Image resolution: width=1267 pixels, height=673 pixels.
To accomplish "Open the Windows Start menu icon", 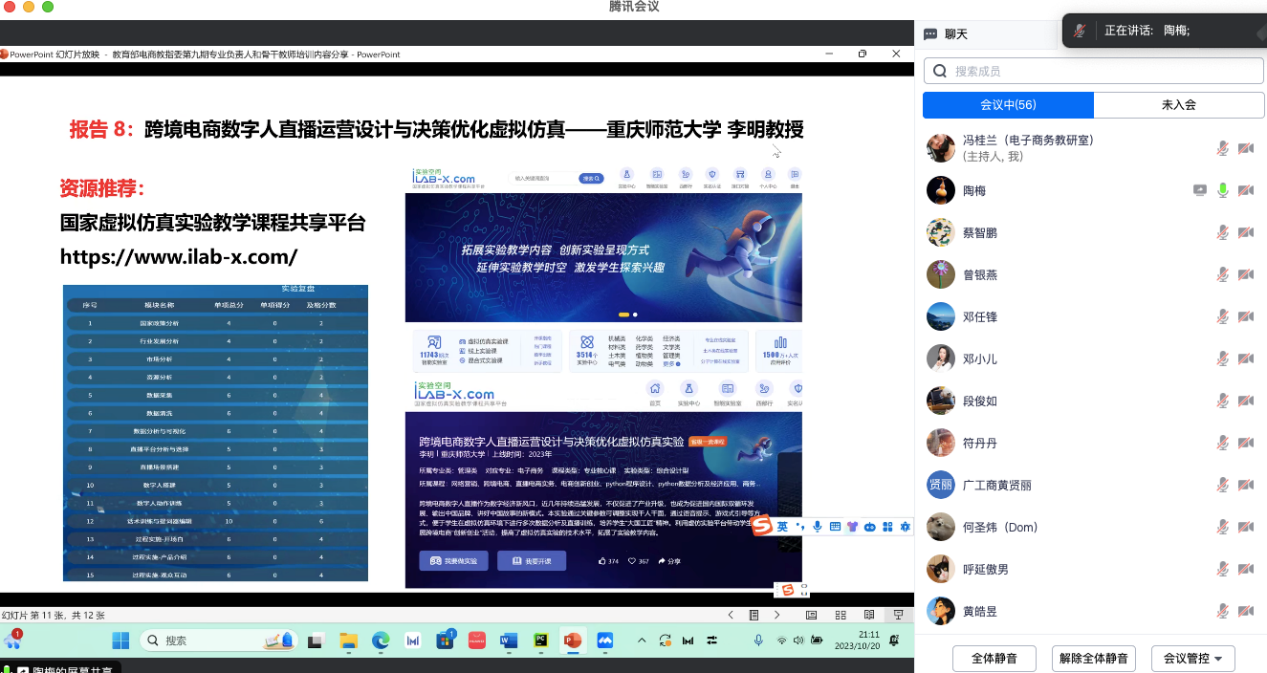I will tap(120, 640).
